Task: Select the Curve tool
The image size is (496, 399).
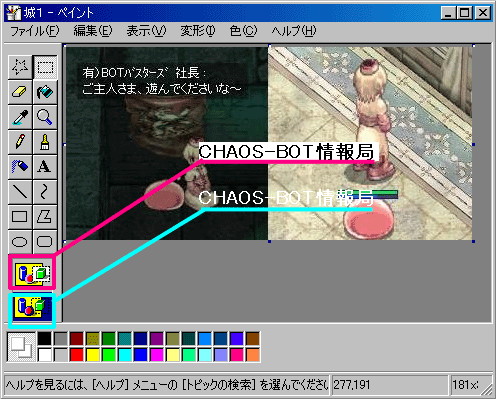Action: [x=45, y=192]
